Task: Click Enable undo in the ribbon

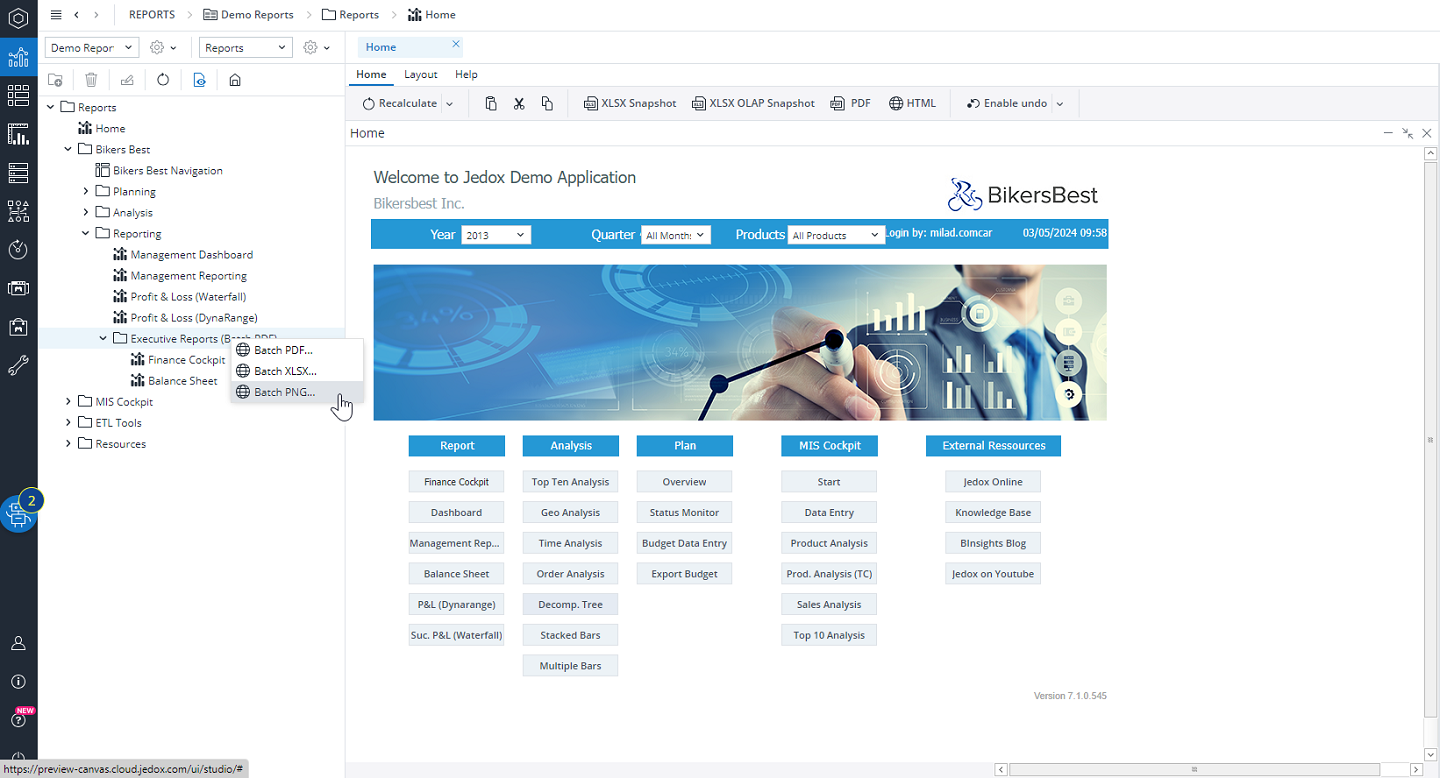Action: coord(1007,103)
